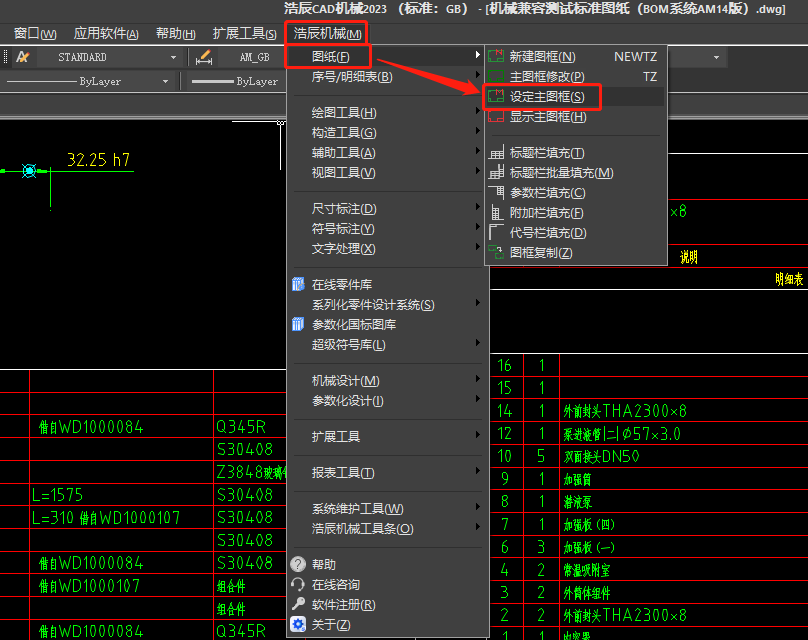Click the 软件注册(R) key icon
Viewport: 808px width, 640px height.
pos(298,604)
